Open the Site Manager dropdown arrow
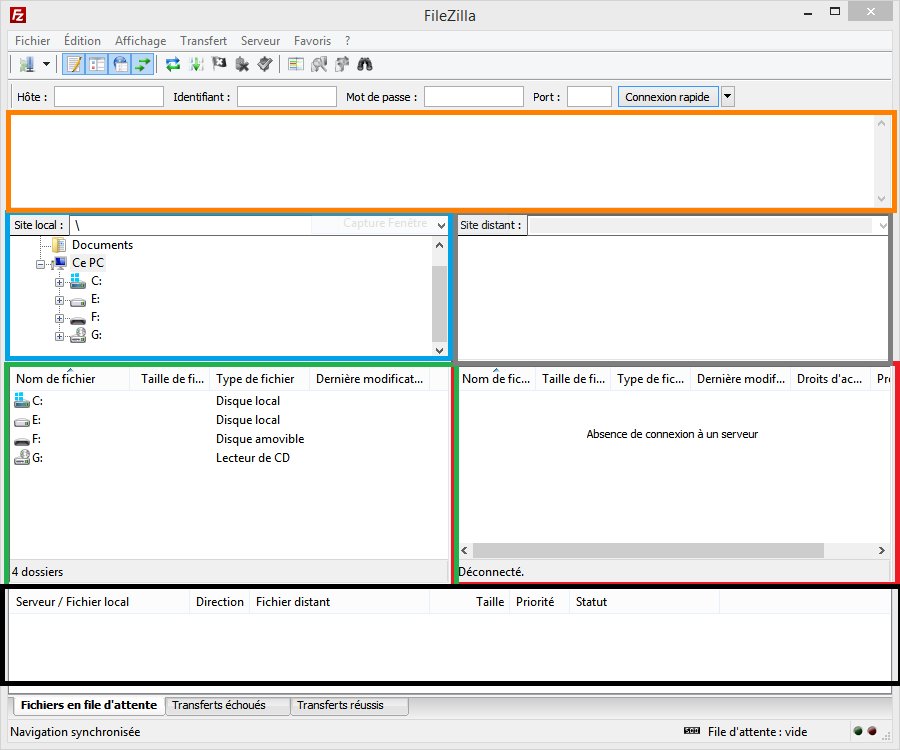900x750 pixels. 46,64
